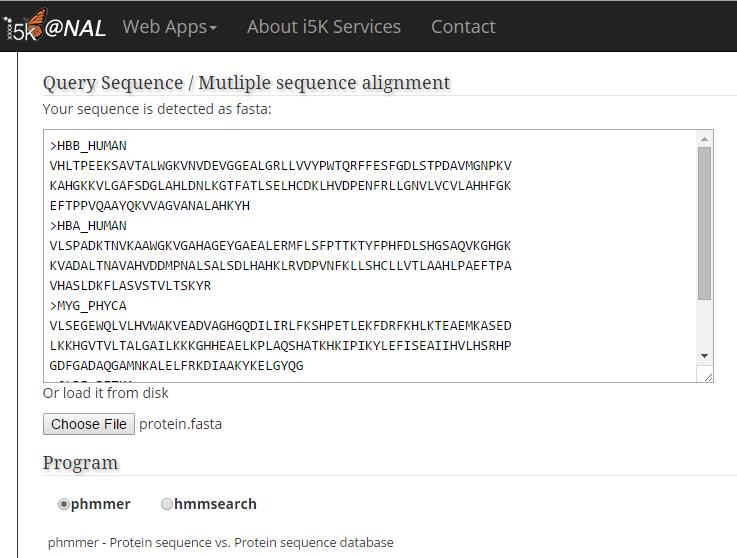Open About i5K Services page

[x=323, y=27]
